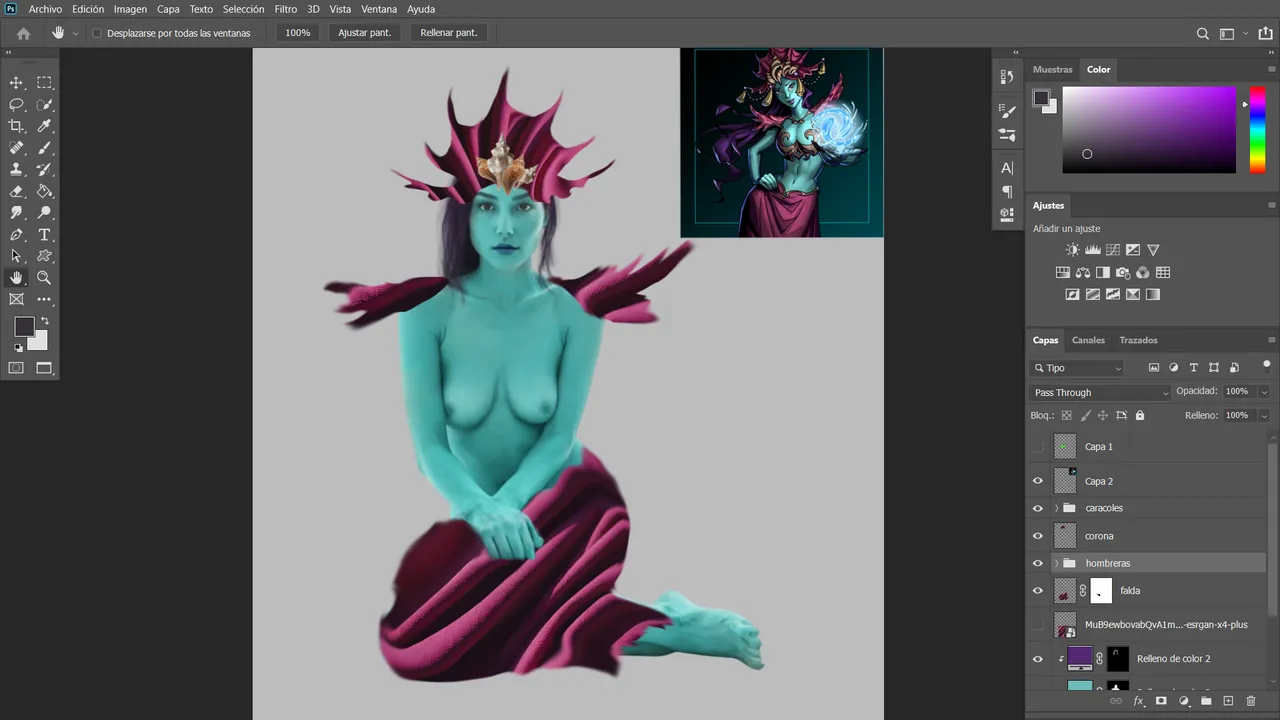1280x720 pixels.
Task: Open the Opacidad slider dropdown
Action: [1264, 392]
